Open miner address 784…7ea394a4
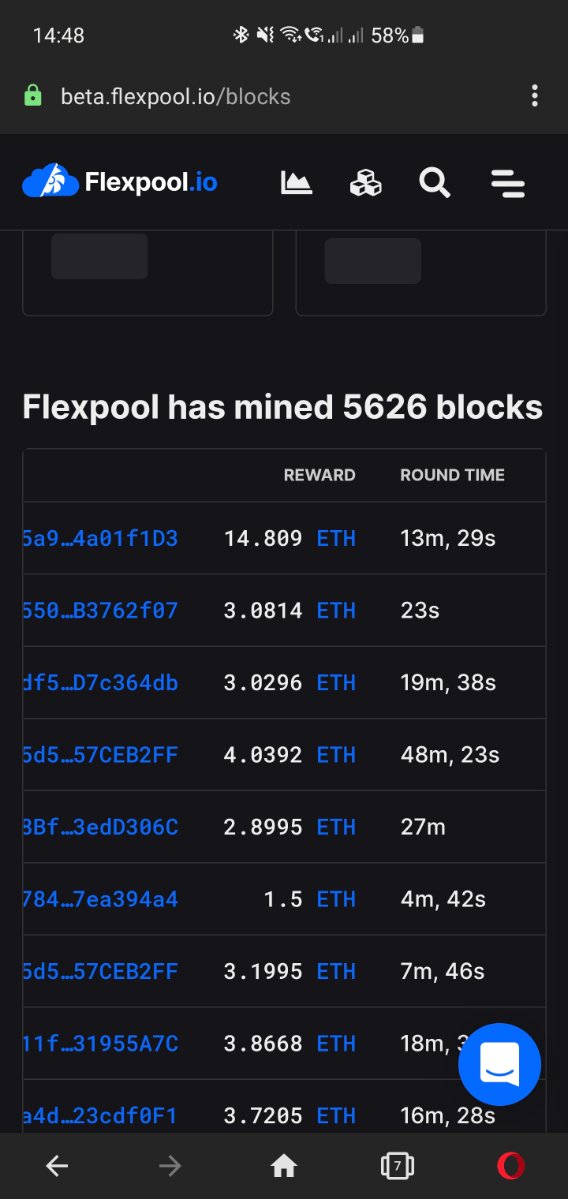568x1199 pixels. click(x=100, y=899)
